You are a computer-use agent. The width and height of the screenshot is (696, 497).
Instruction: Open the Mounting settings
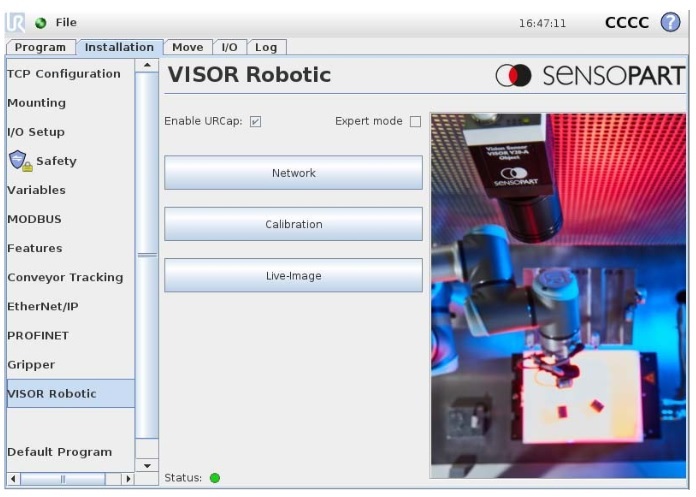click(70, 103)
